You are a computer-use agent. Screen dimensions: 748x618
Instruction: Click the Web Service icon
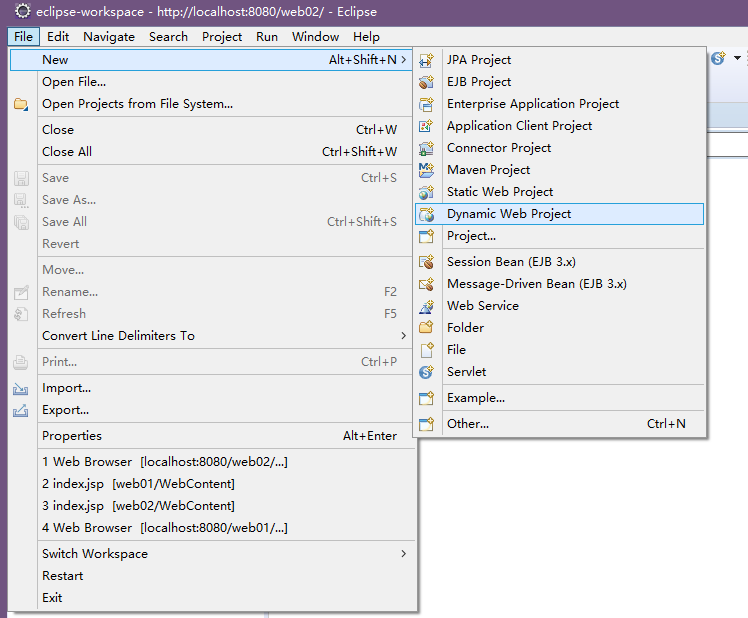426,306
